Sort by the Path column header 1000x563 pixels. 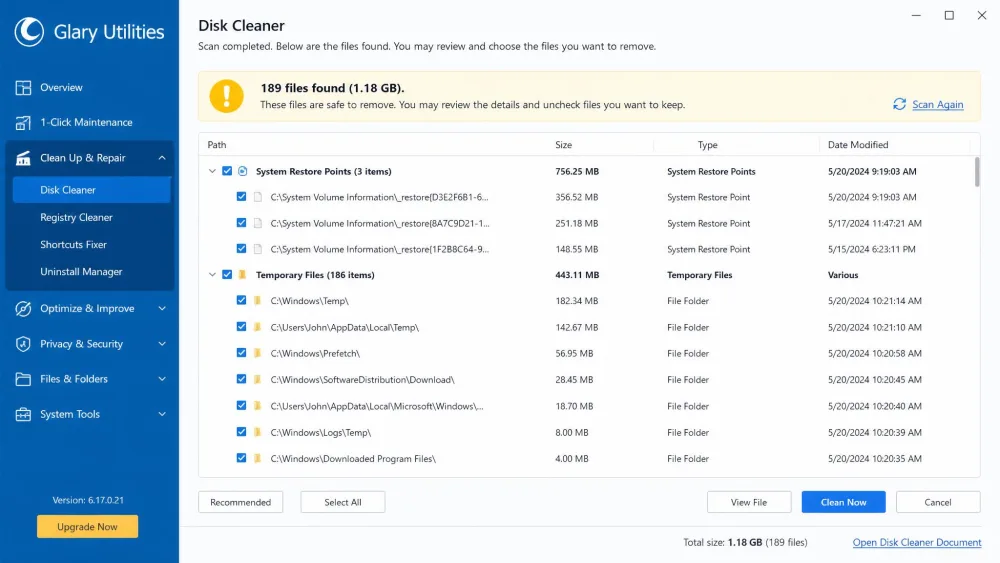[217, 145]
